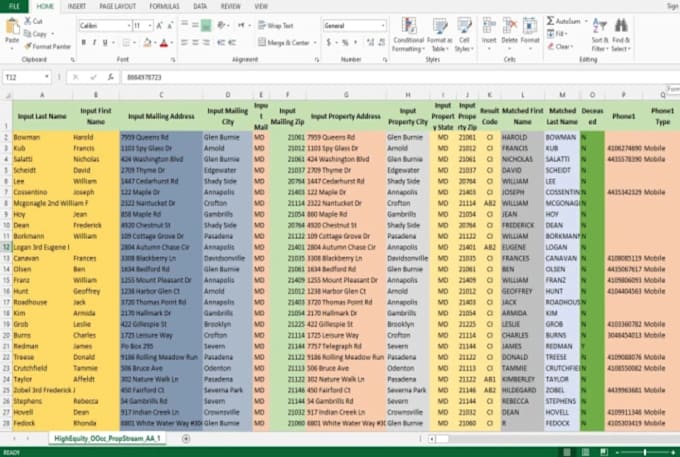Click Increase Decimal icon

pos(370,42)
